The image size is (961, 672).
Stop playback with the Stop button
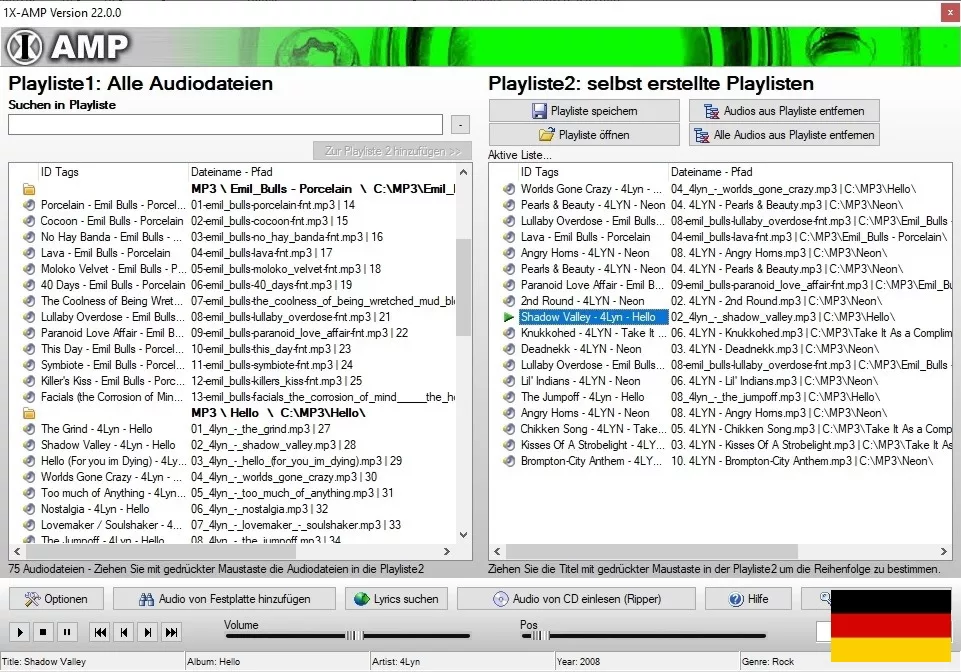(43, 632)
